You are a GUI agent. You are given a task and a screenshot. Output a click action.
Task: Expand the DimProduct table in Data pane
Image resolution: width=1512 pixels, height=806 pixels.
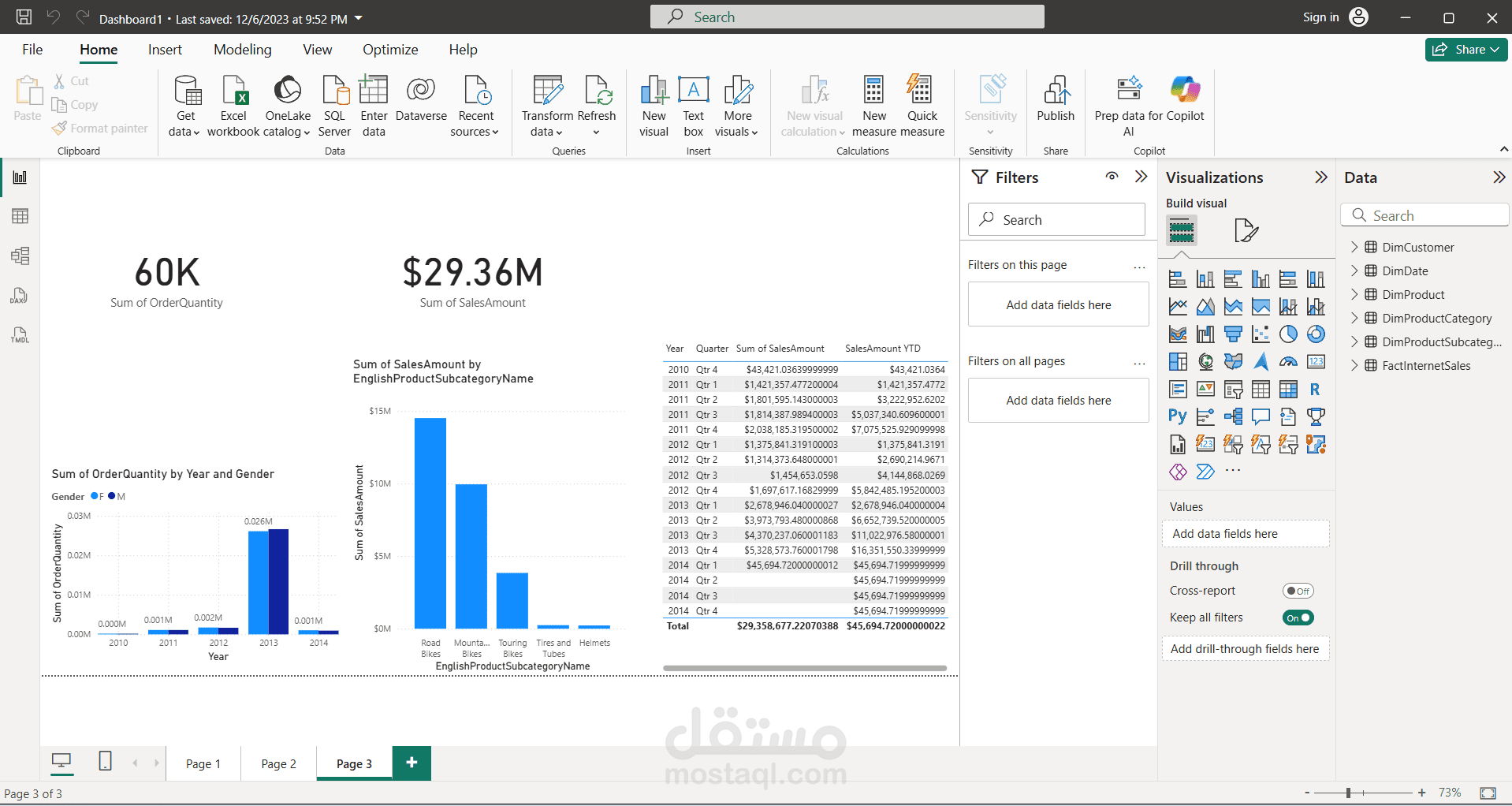tap(1355, 294)
